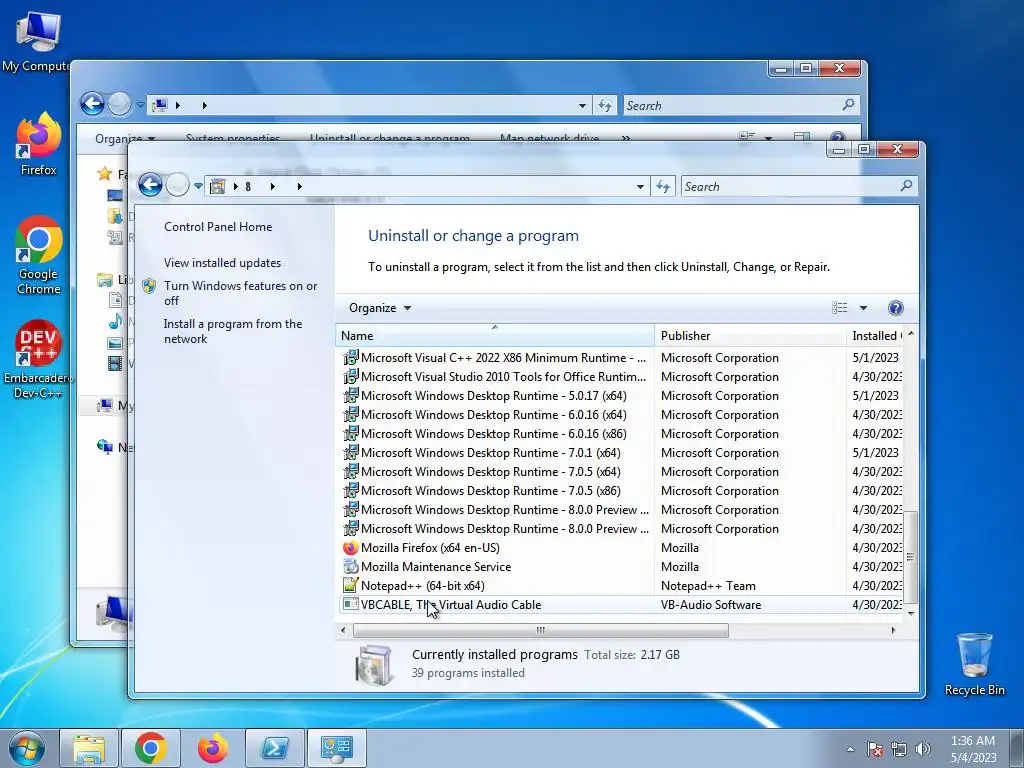The image size is (1024, 768).
Task: Open the Organize menu in Programs window
Action: [379, 308]
